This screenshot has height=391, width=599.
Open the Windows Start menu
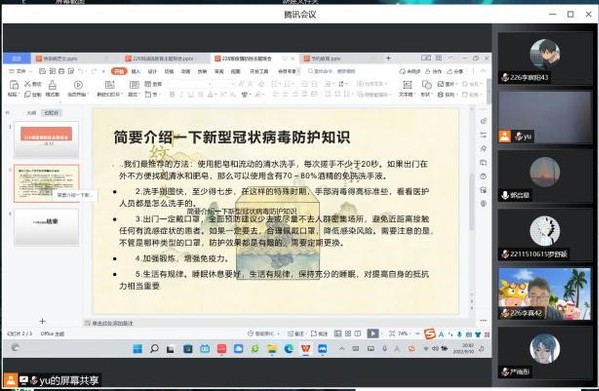click(x=138, y=348)
